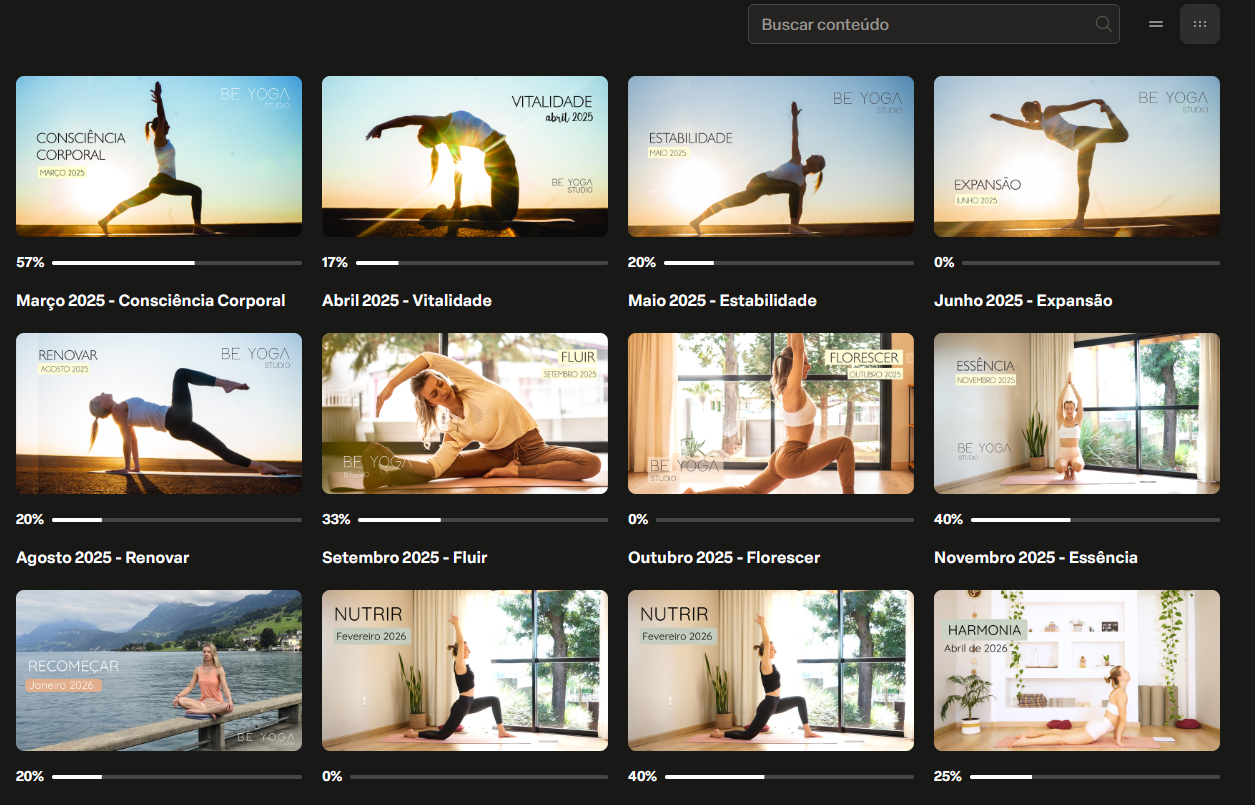The image size is (1255, 805).
Task: Focus the Buscar conteúdo search field
Action: point(934,24)
